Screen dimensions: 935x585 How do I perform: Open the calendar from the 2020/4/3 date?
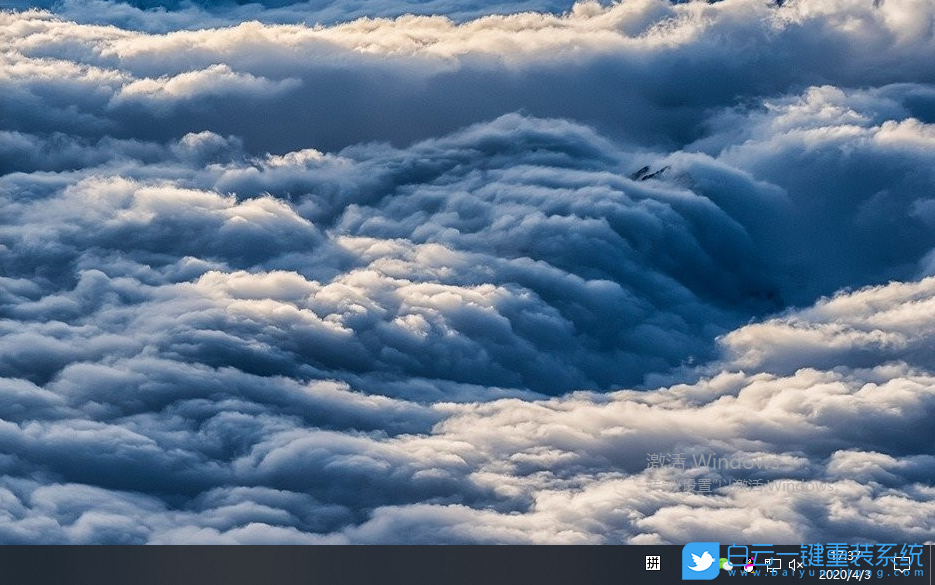(x=845, y=574)
